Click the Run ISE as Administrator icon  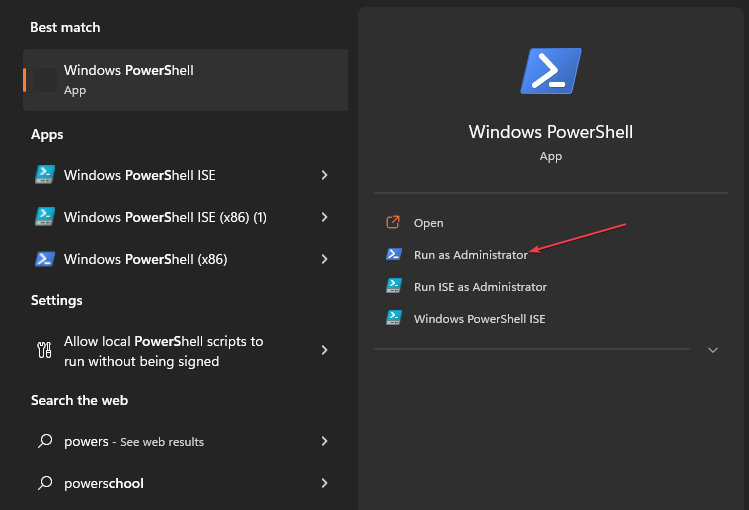click(394, 287)
